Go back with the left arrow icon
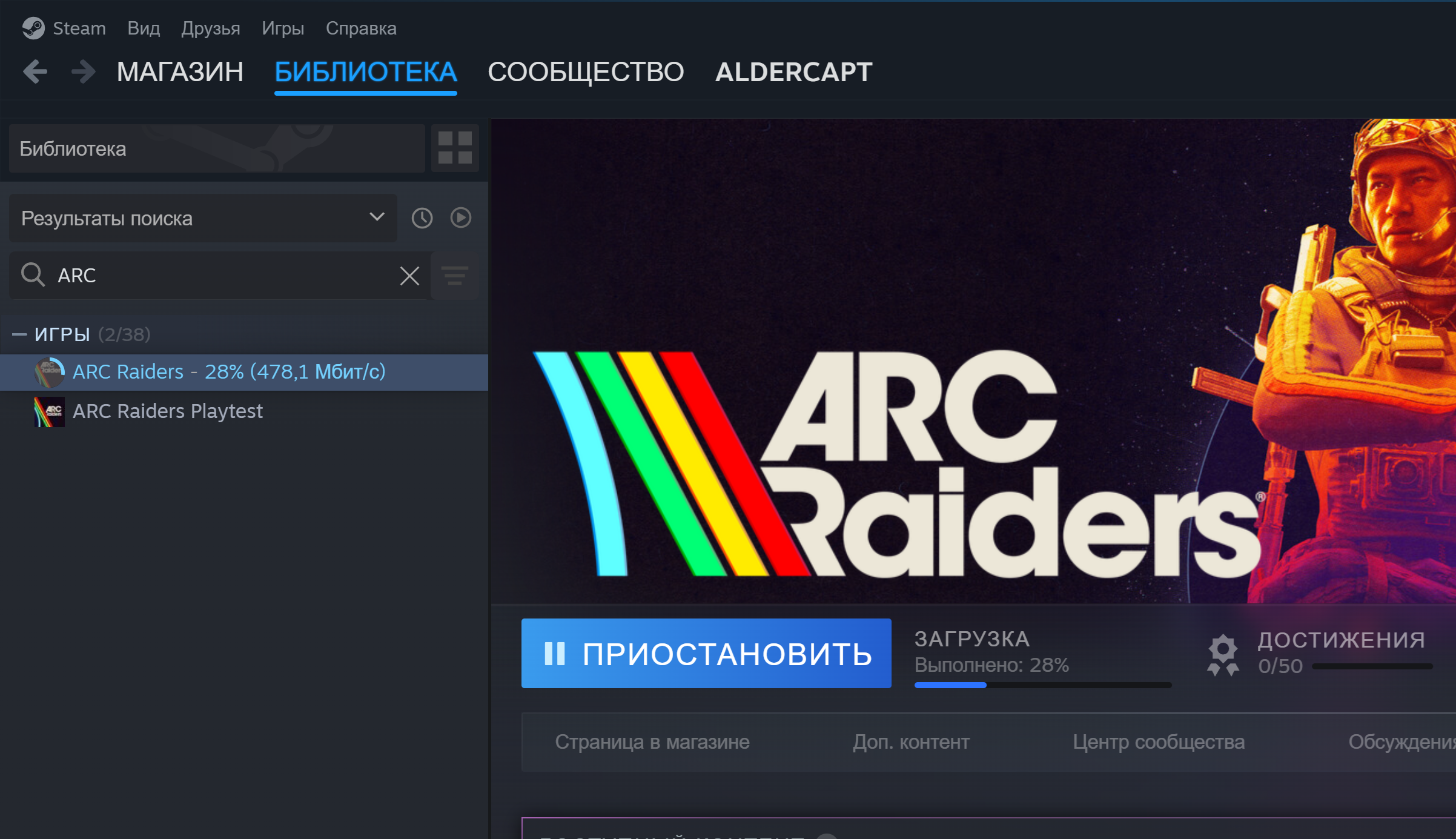Image resolution: width=1456 pixels, height=839 pixels. pyautogui.click(x=35, y=71)
